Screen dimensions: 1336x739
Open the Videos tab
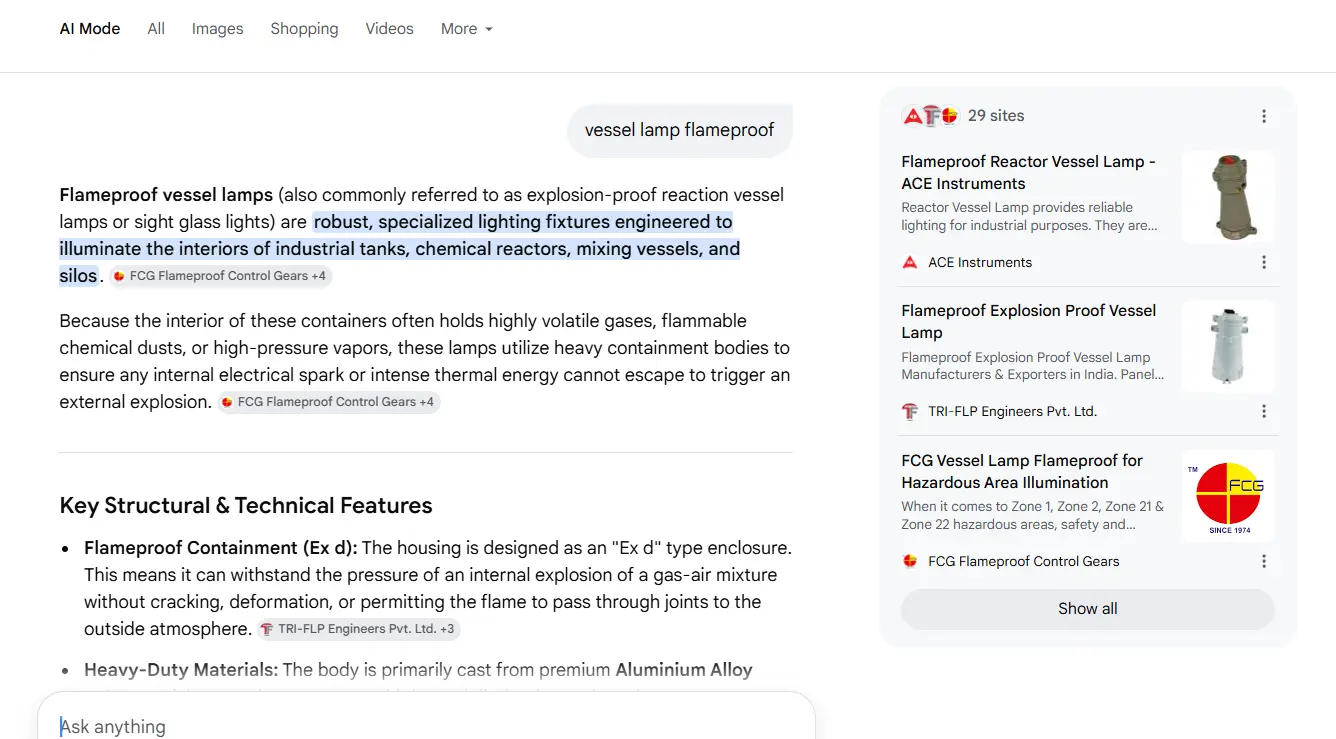[x=389, y=29]
